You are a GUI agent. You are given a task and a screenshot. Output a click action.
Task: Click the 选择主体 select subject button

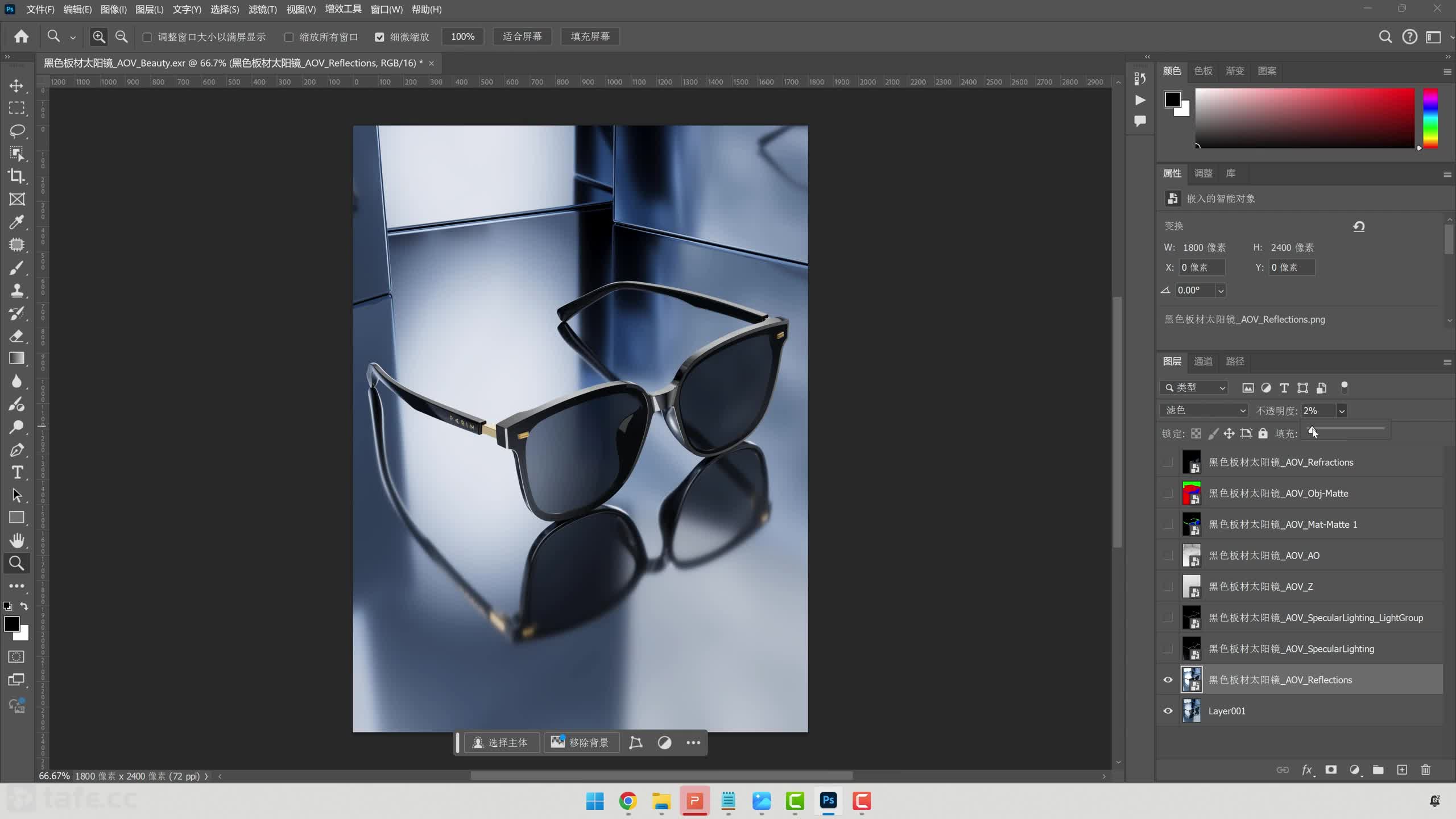[502, 743]
